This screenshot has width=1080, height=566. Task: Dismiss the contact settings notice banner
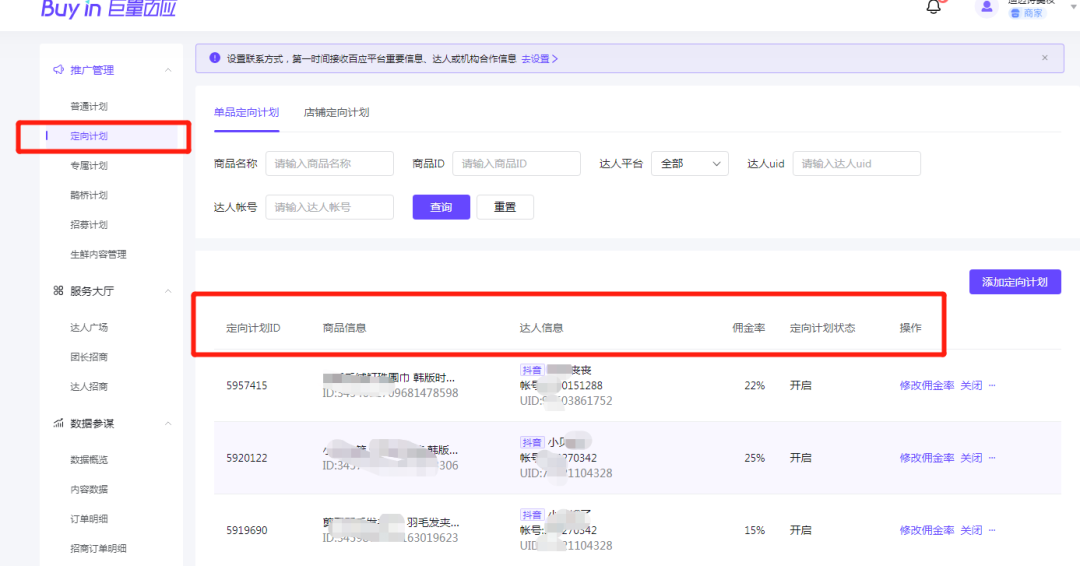point(1045,58)
